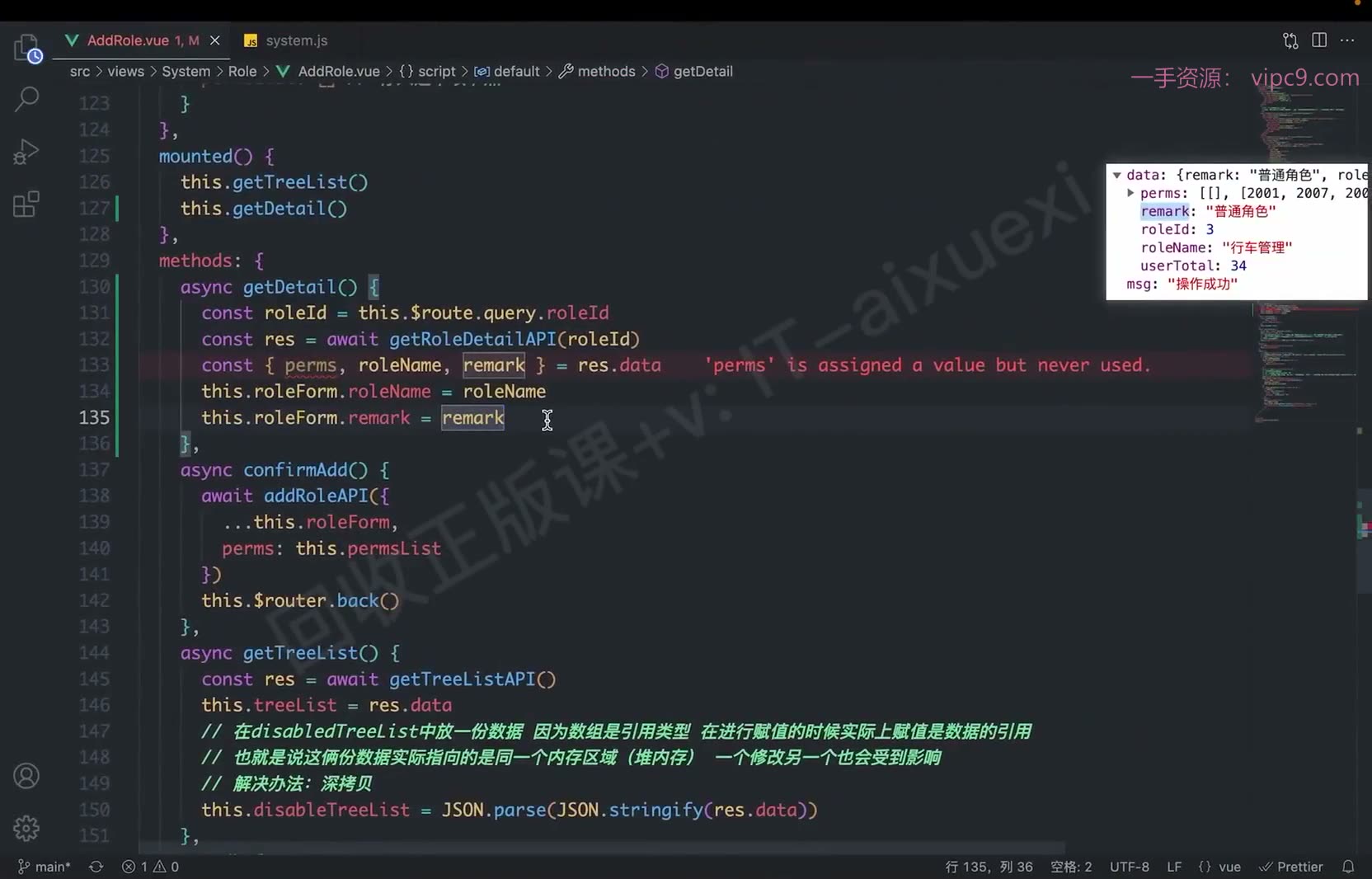
Task: Collapse the data object triangle in popup
Action: click(x=1116, y=175)
